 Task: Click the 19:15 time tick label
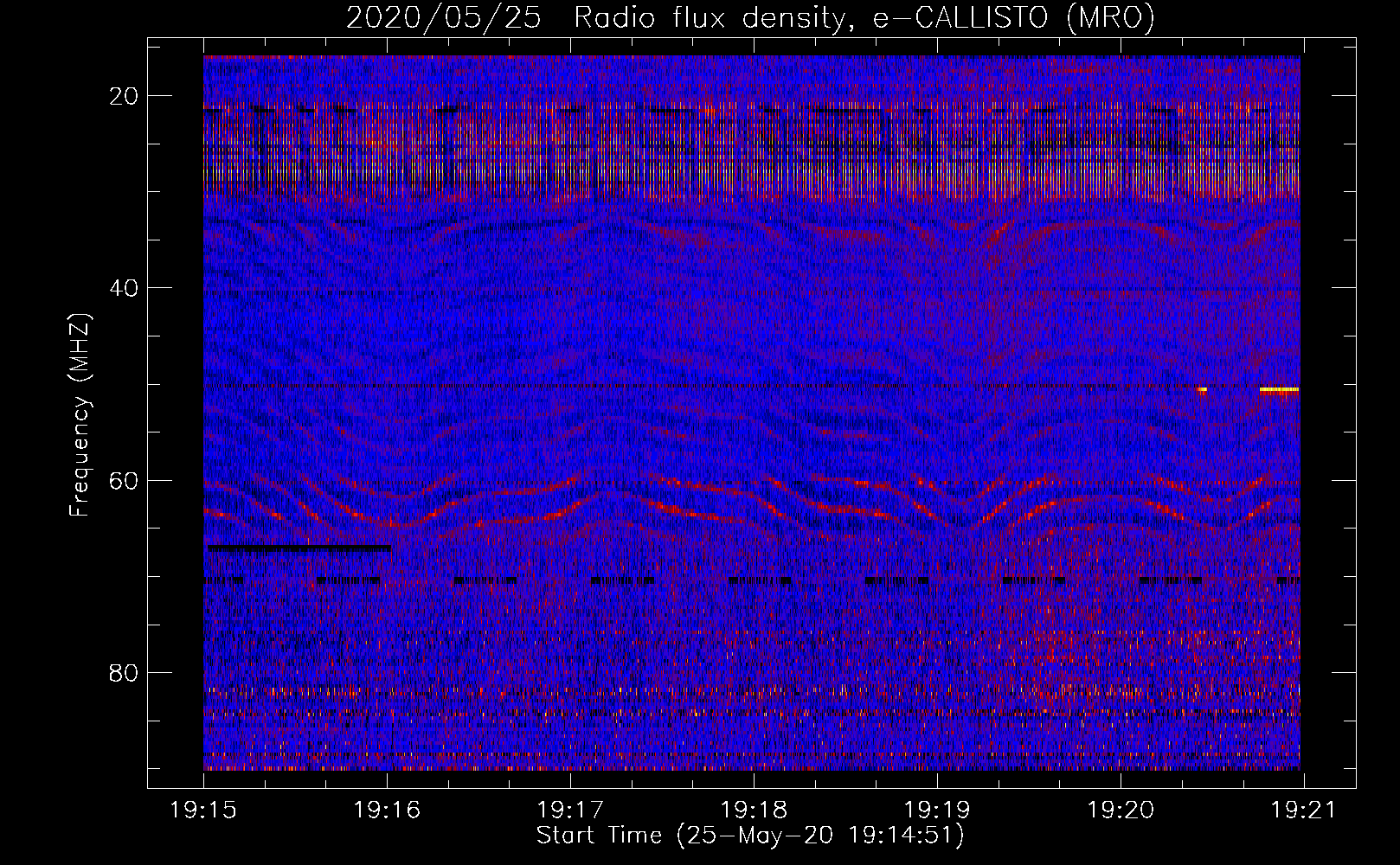point(204,811)
